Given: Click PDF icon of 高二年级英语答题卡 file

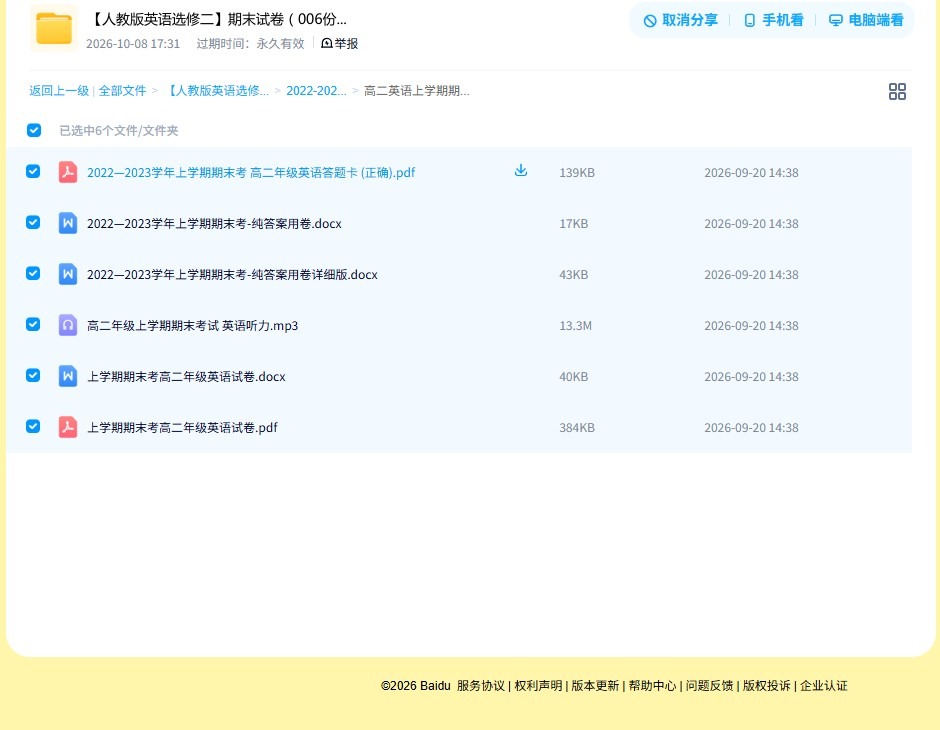Looking at the screenshot, I should point(68,172).
